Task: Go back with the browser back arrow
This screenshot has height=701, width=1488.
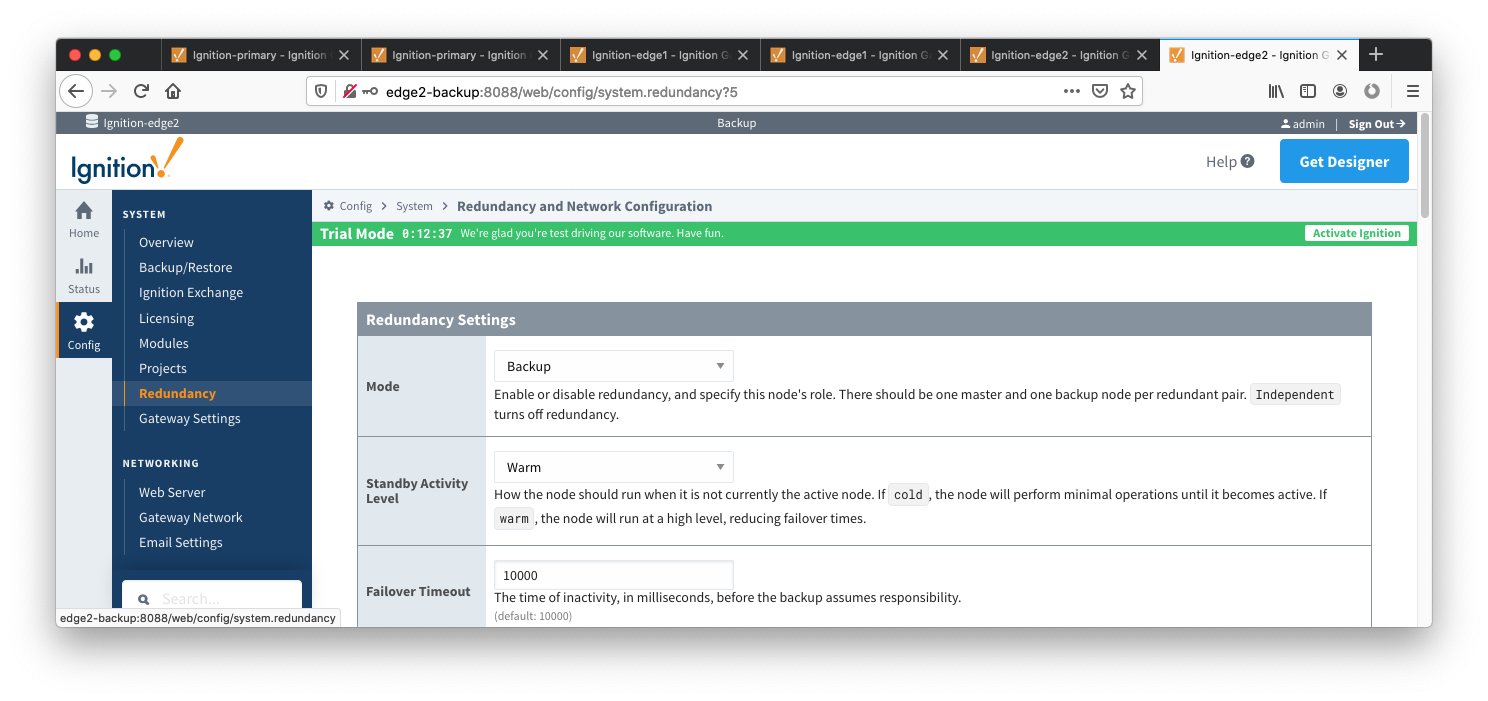Action: (x=76, y=91)
